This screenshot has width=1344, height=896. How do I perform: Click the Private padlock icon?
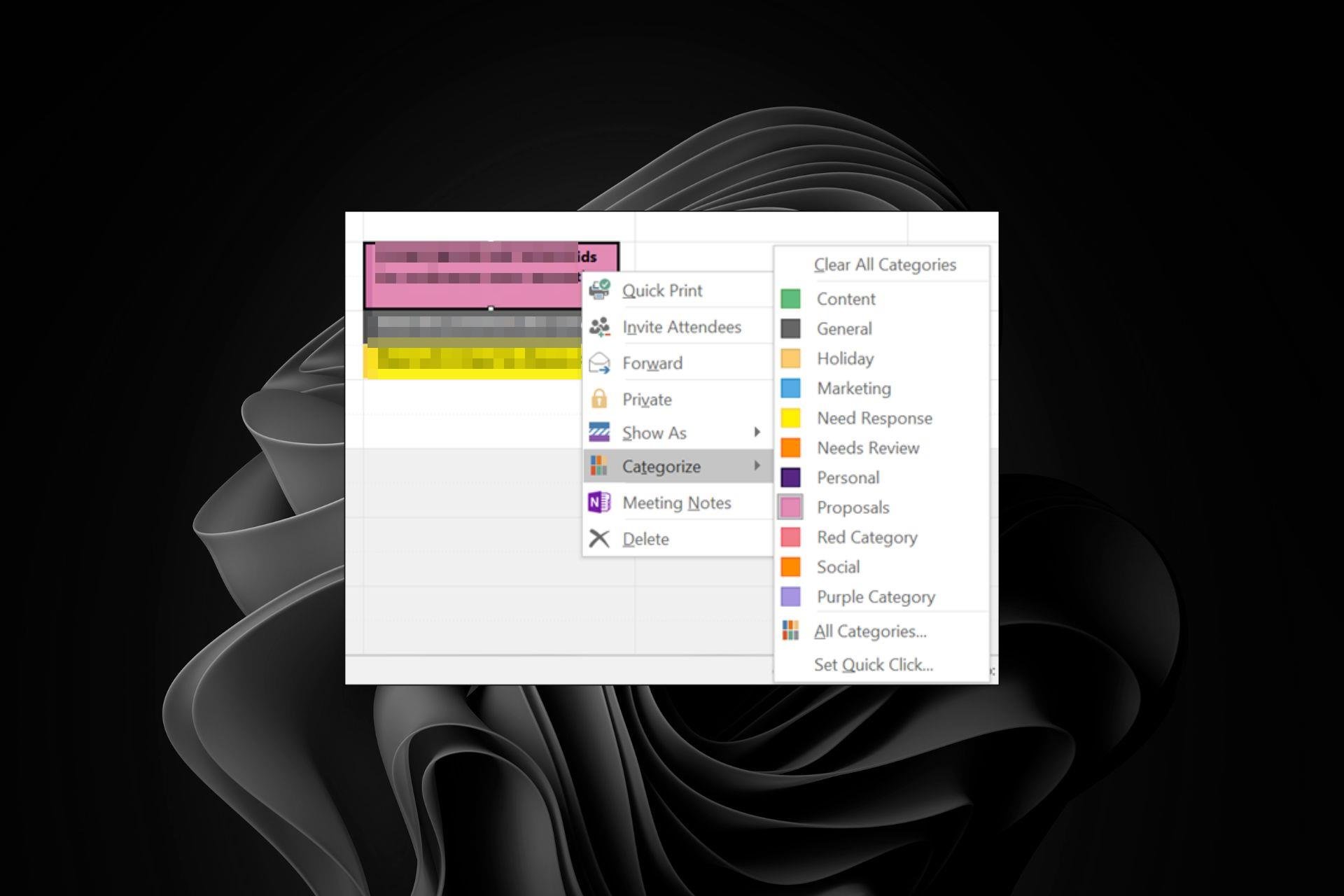599,399
